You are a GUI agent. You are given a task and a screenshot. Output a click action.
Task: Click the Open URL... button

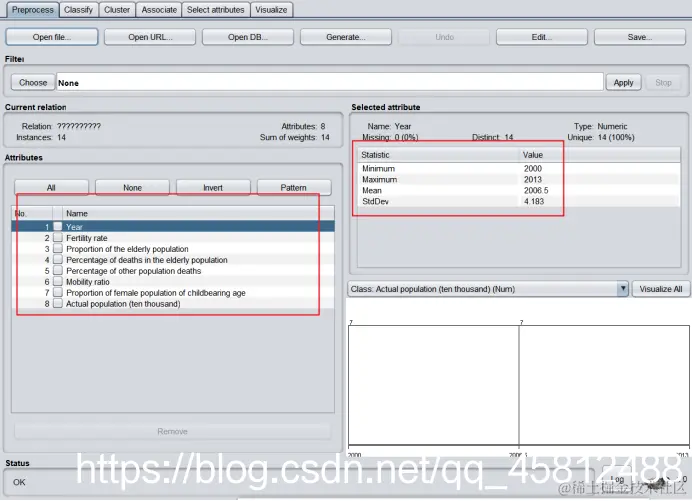point(150,37)
